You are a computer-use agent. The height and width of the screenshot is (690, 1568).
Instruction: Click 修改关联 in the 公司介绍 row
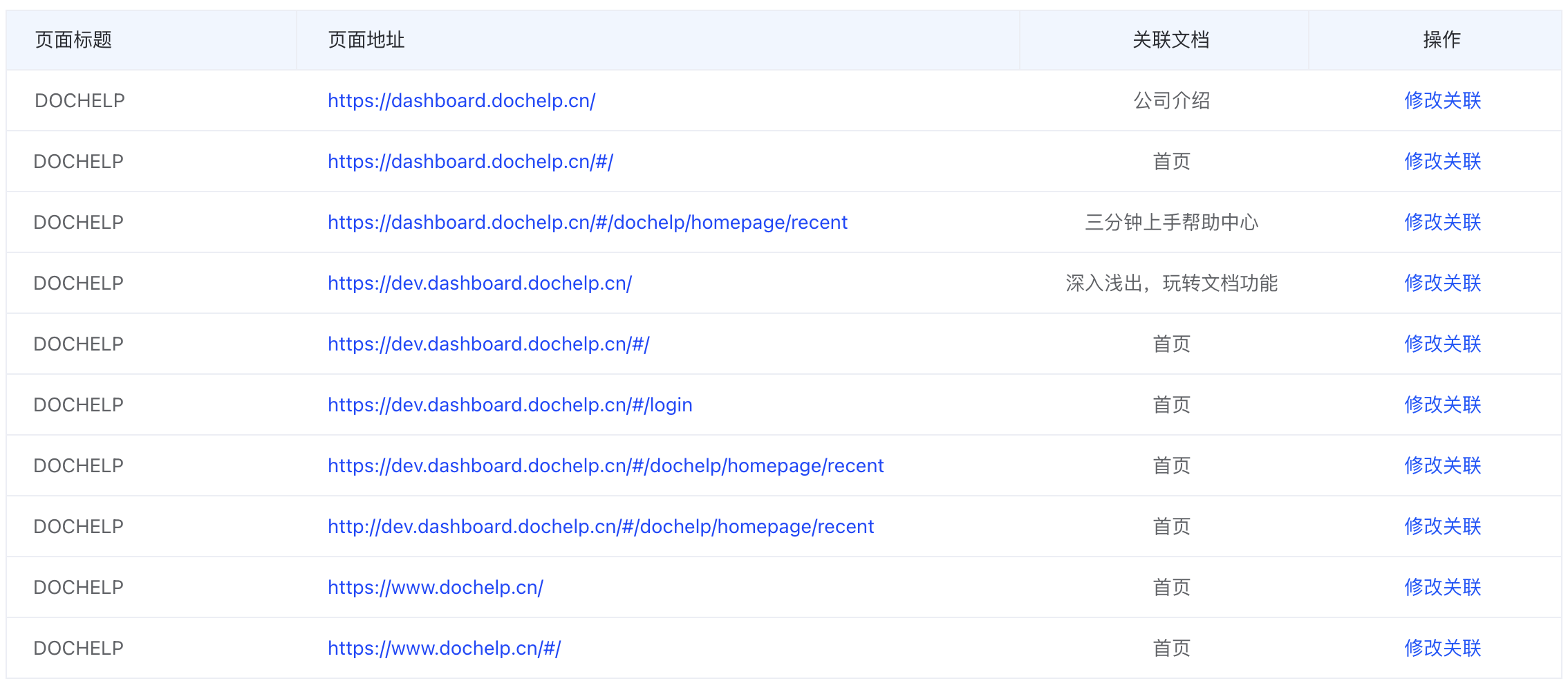[1442, 101]
